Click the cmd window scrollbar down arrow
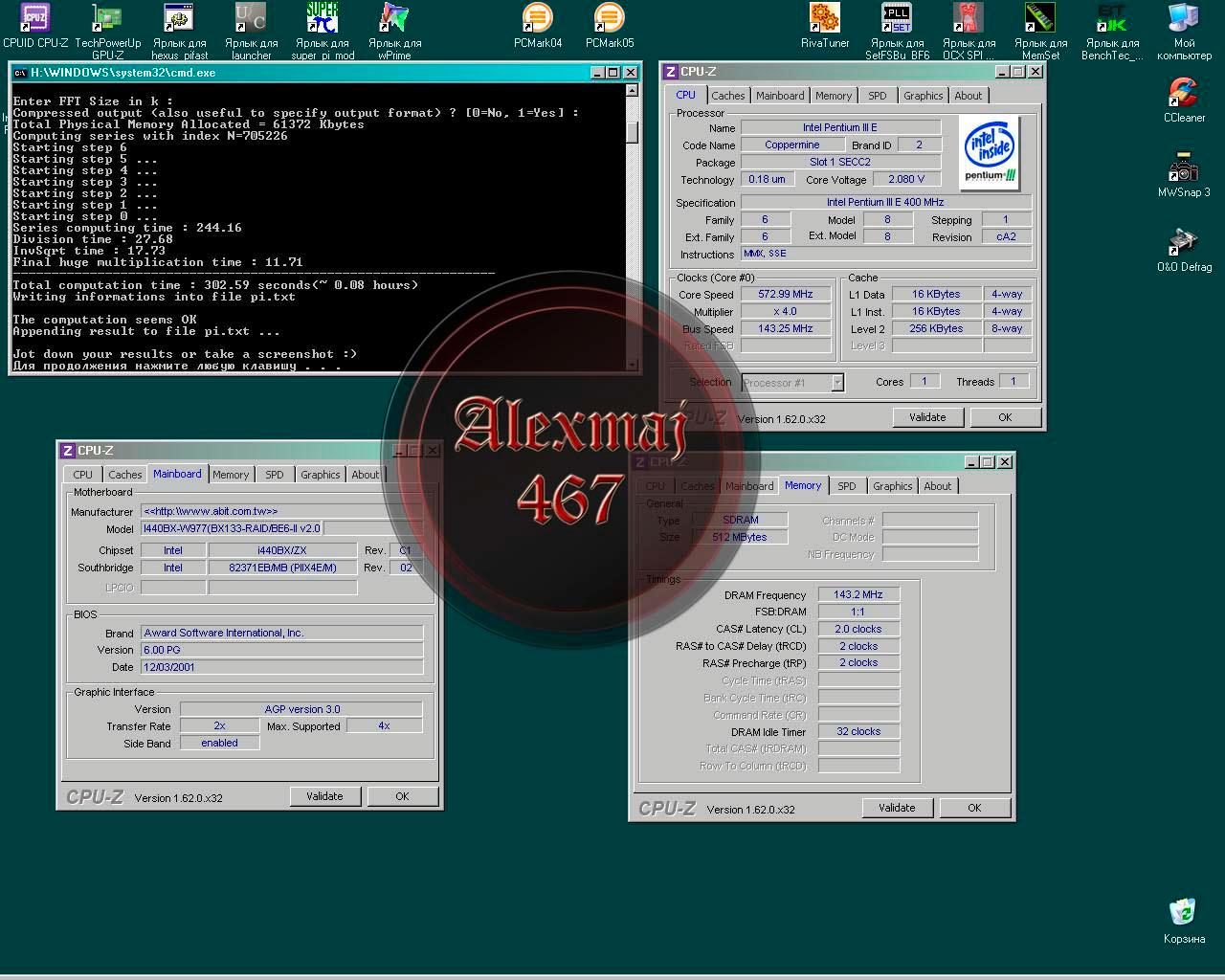The height and width of the screenshot is (980, 1225). pos(632,365)
